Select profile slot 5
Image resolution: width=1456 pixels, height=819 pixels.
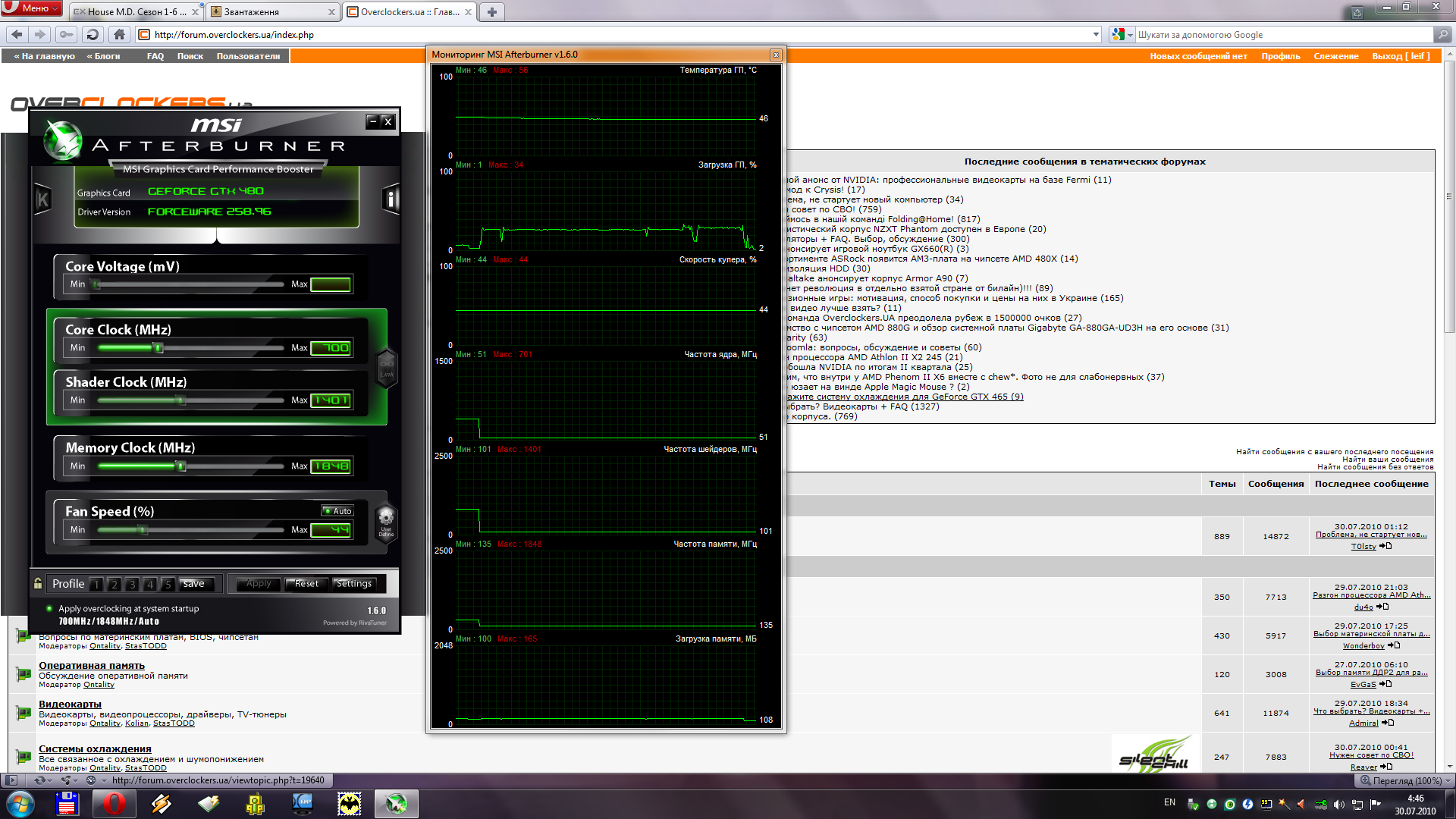168,584
